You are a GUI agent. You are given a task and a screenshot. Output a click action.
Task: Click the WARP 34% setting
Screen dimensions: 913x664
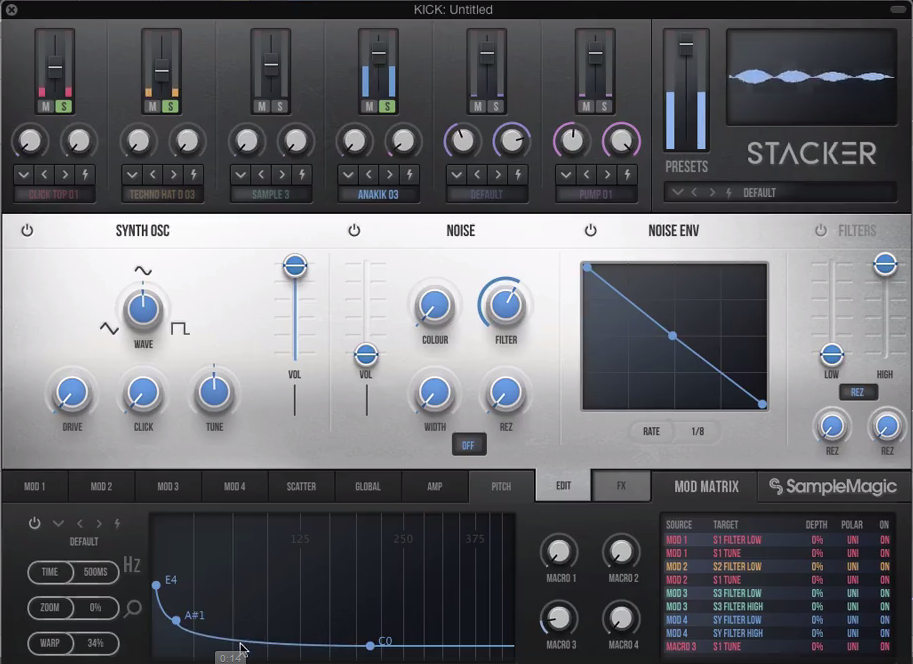click(73, 643)
